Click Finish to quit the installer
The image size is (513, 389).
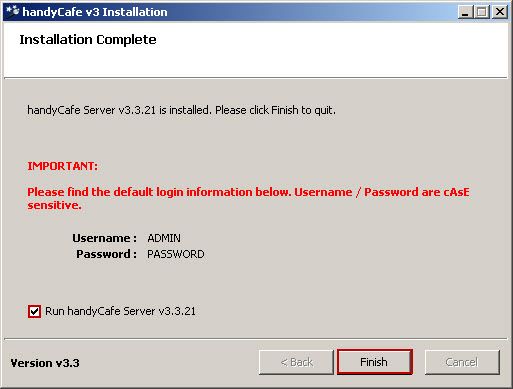[375, 362]
